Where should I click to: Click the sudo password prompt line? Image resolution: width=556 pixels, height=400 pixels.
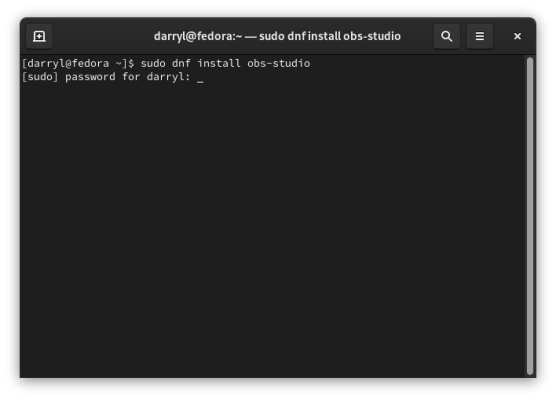click(113, 77)
